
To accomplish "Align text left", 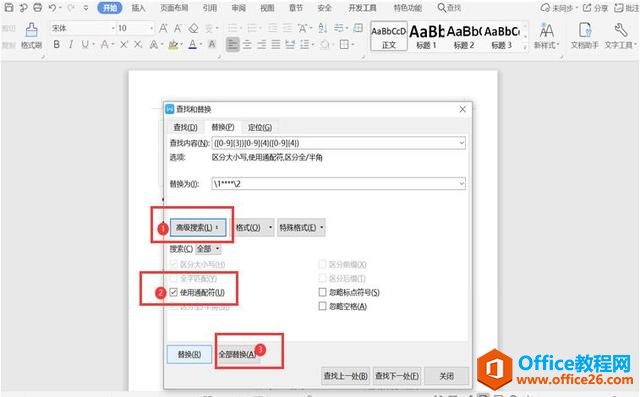I will tap(233, 44).
